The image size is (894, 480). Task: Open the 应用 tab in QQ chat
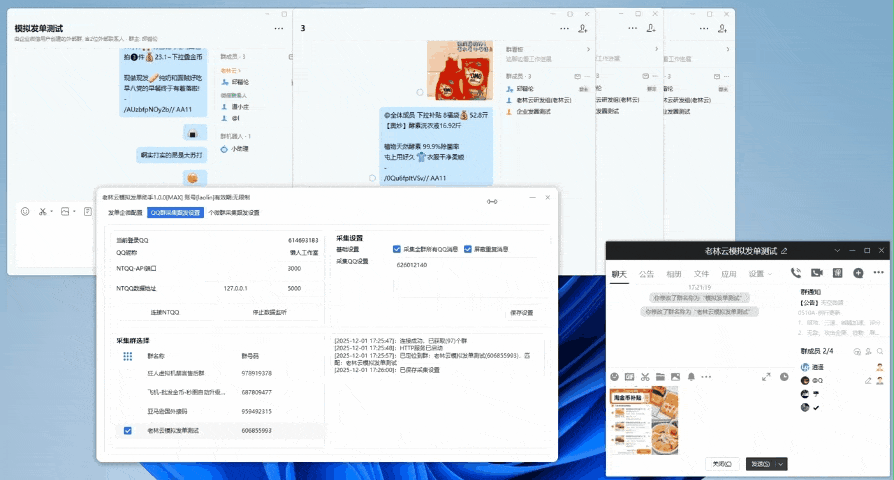point(729,274)
